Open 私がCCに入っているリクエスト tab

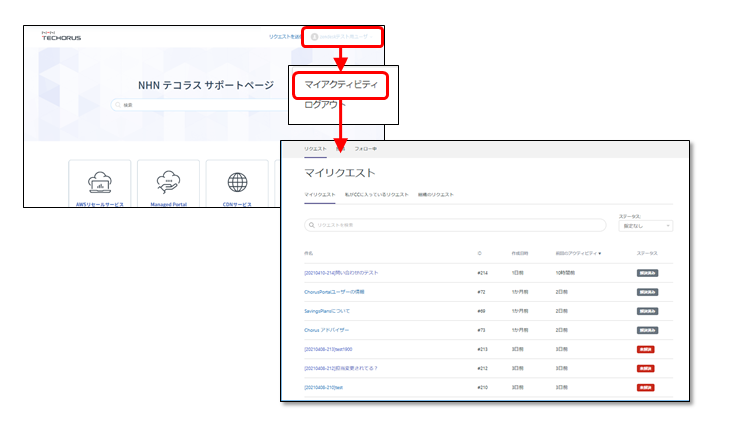tap(376, 195)
